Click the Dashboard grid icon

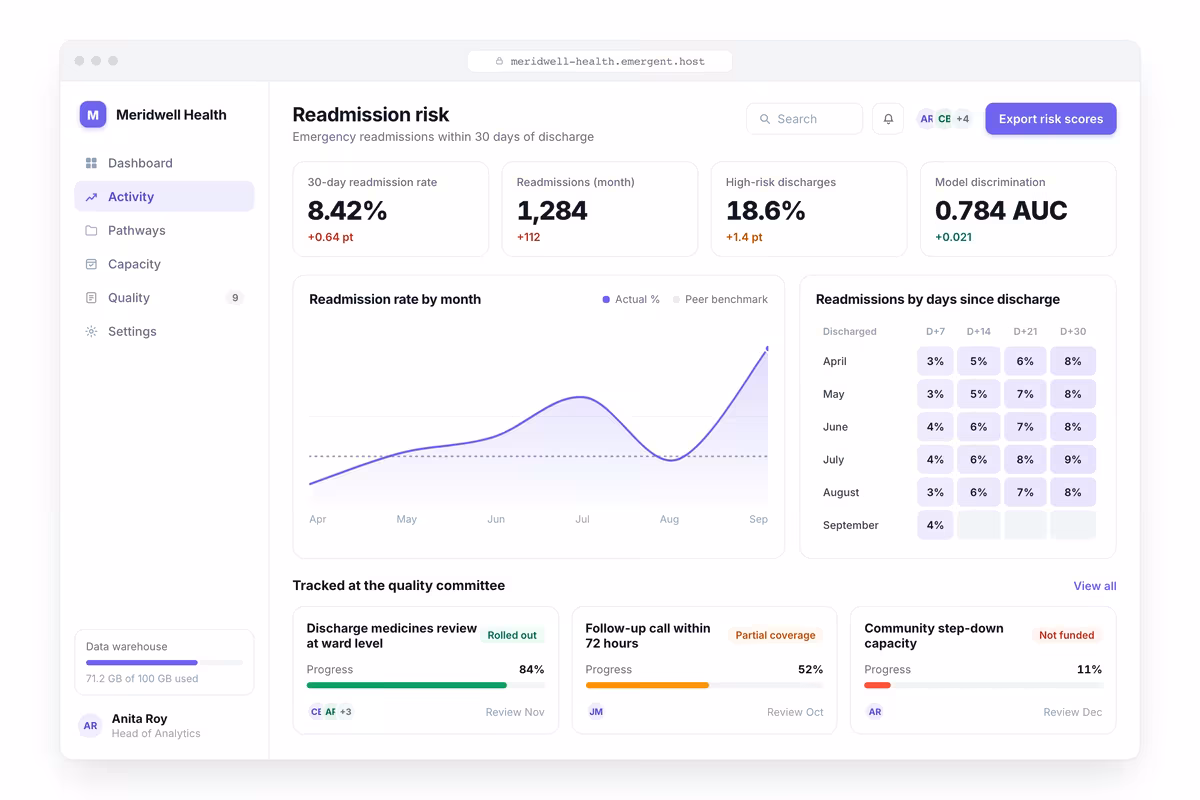tap(91, 163)
